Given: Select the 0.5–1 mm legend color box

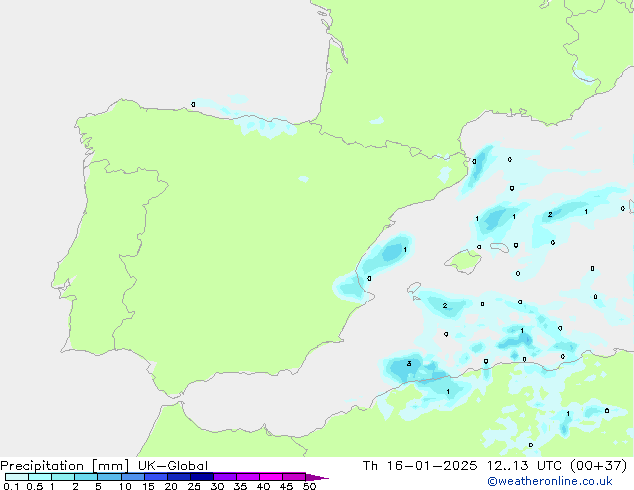Looking at the screenshot, I should (40, 477).
